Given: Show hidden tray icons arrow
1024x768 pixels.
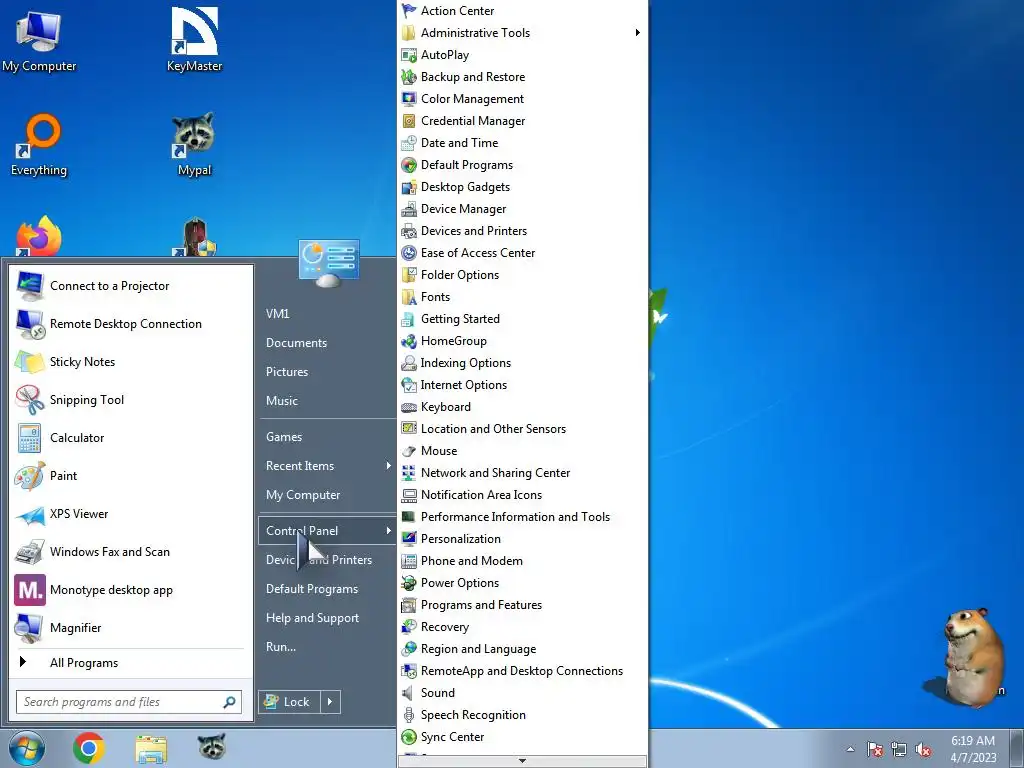Looking at the screenshot, I should (x=850, y=749).
